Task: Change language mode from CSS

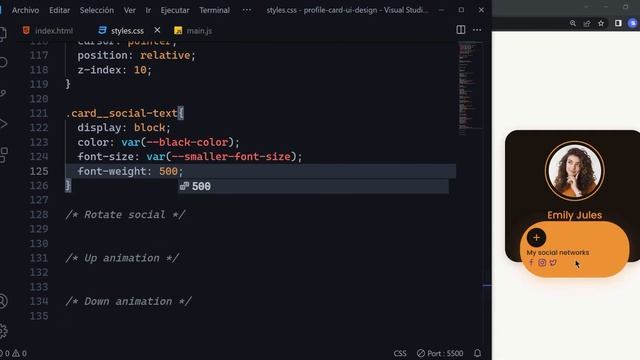Action: coord(400,353)
